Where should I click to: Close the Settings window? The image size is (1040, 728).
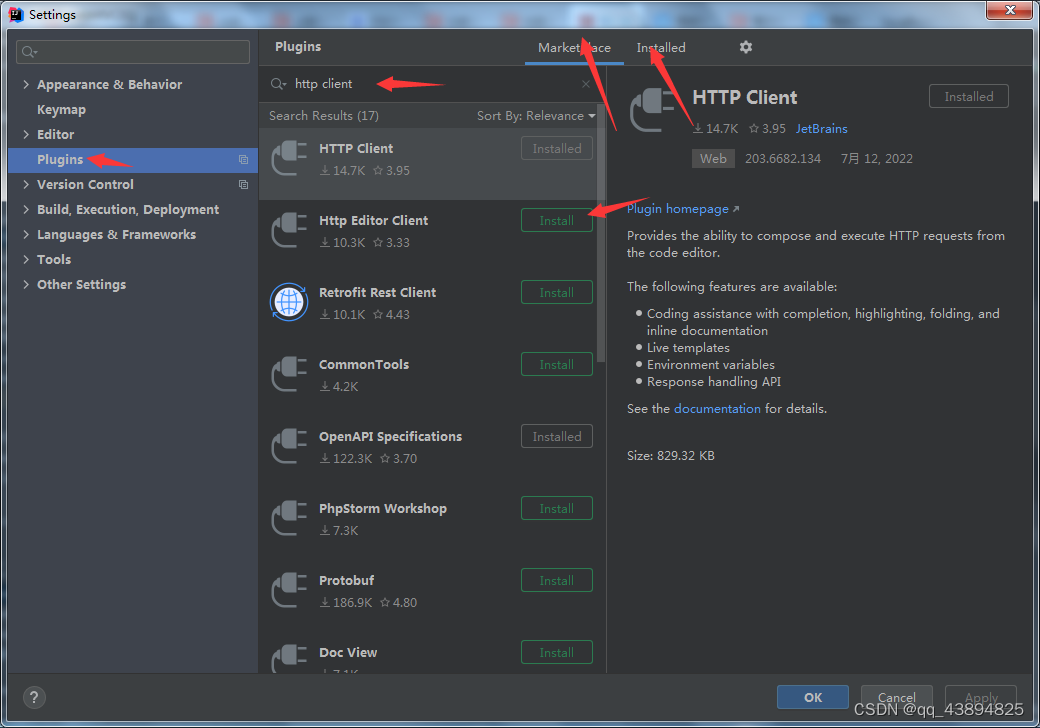(1009, 10)
